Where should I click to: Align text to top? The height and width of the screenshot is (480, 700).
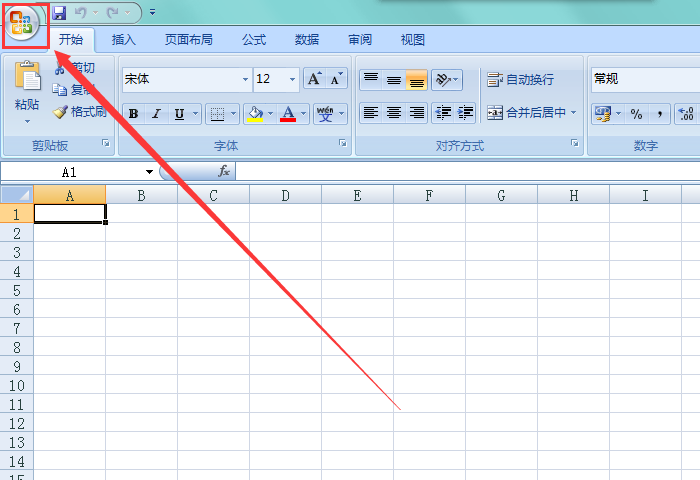pos(371,80)
